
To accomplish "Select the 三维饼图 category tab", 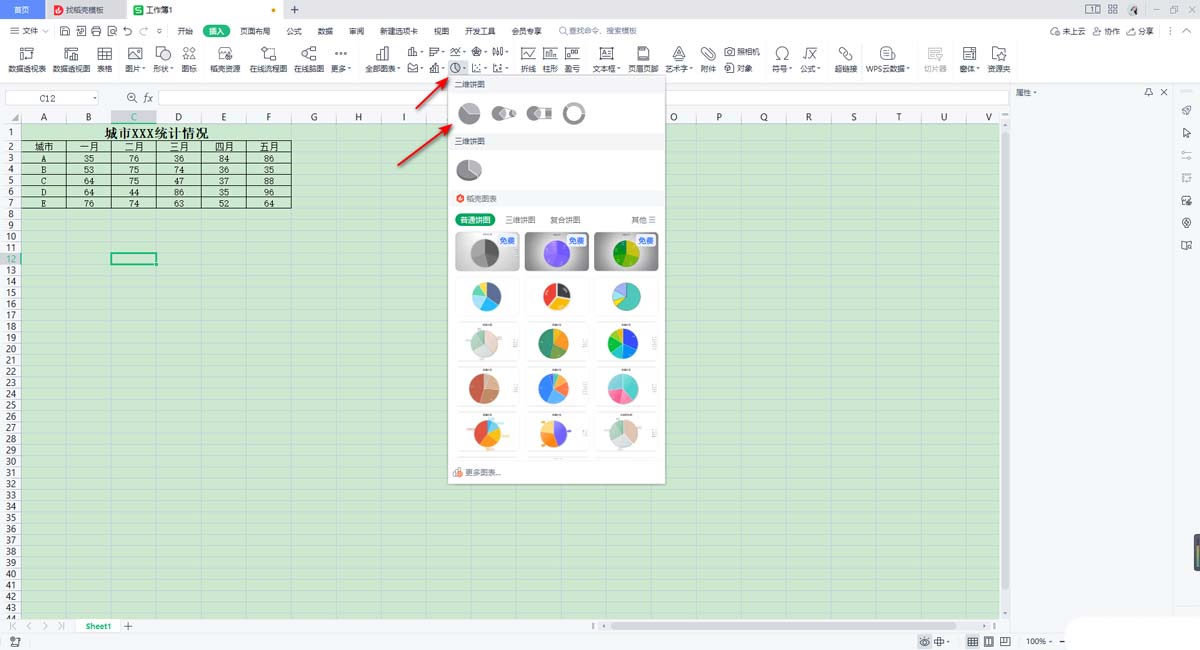I will tap(520, 219).
